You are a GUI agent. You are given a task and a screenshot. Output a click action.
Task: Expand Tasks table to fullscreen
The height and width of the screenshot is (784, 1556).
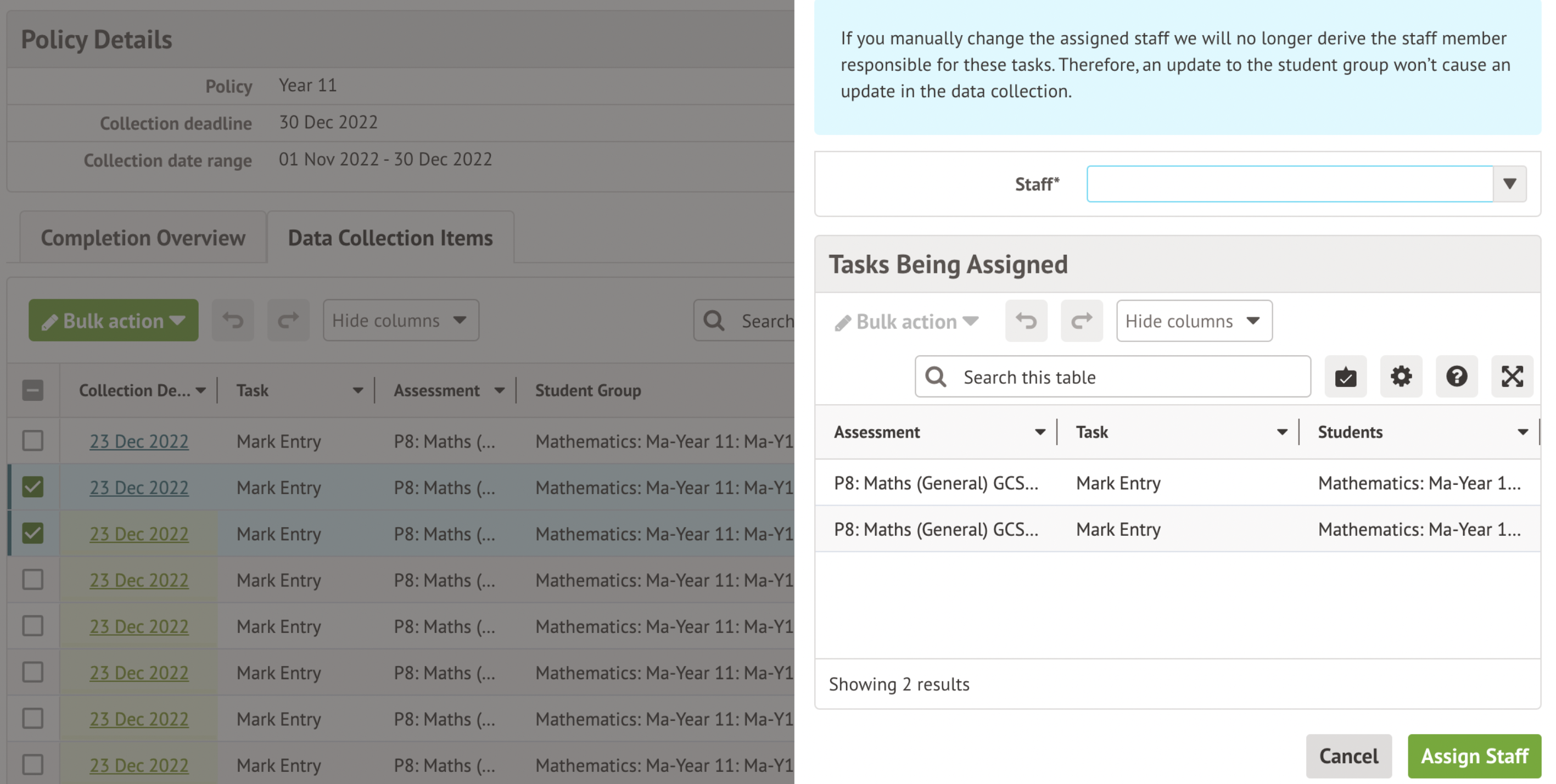coord(1513,377)
